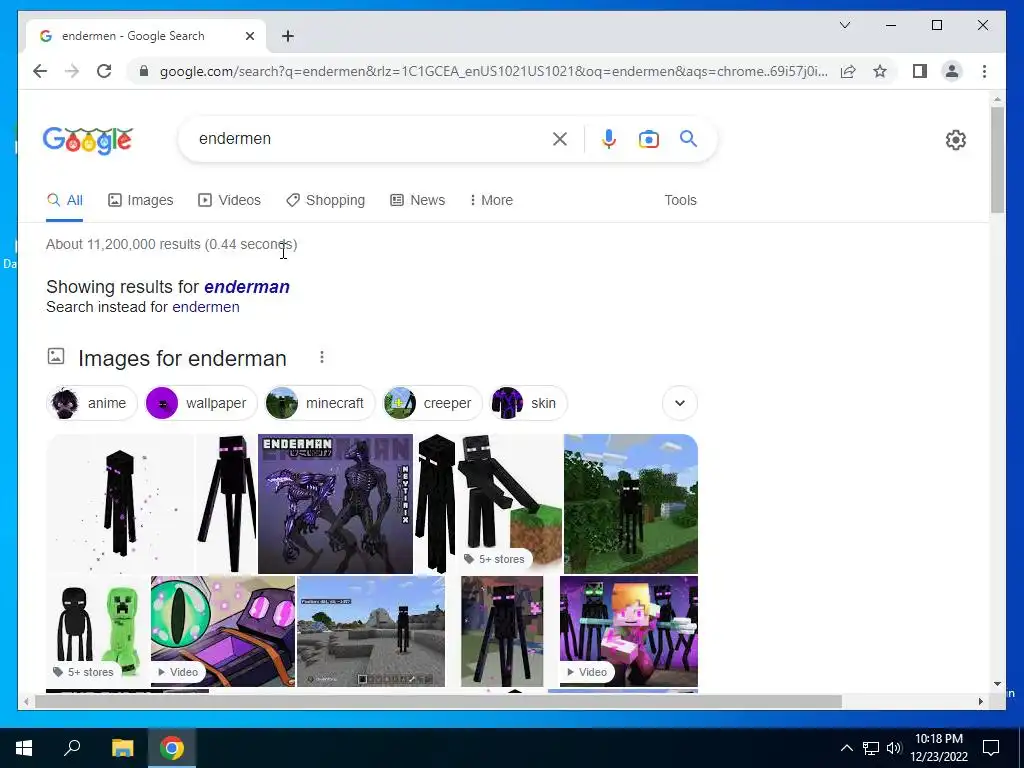Switch to the Shopping tab
Screen dimensions: 1024x768
325,200
